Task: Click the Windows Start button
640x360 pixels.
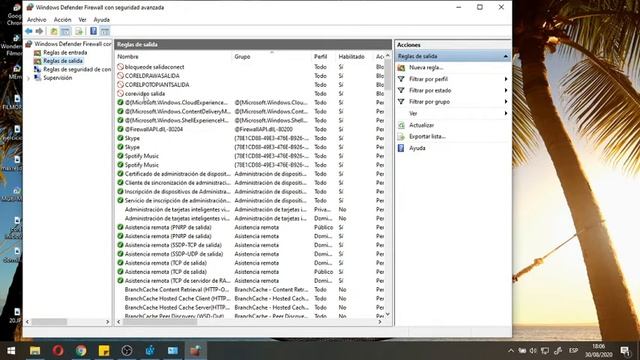Action: tap(11, 351)
